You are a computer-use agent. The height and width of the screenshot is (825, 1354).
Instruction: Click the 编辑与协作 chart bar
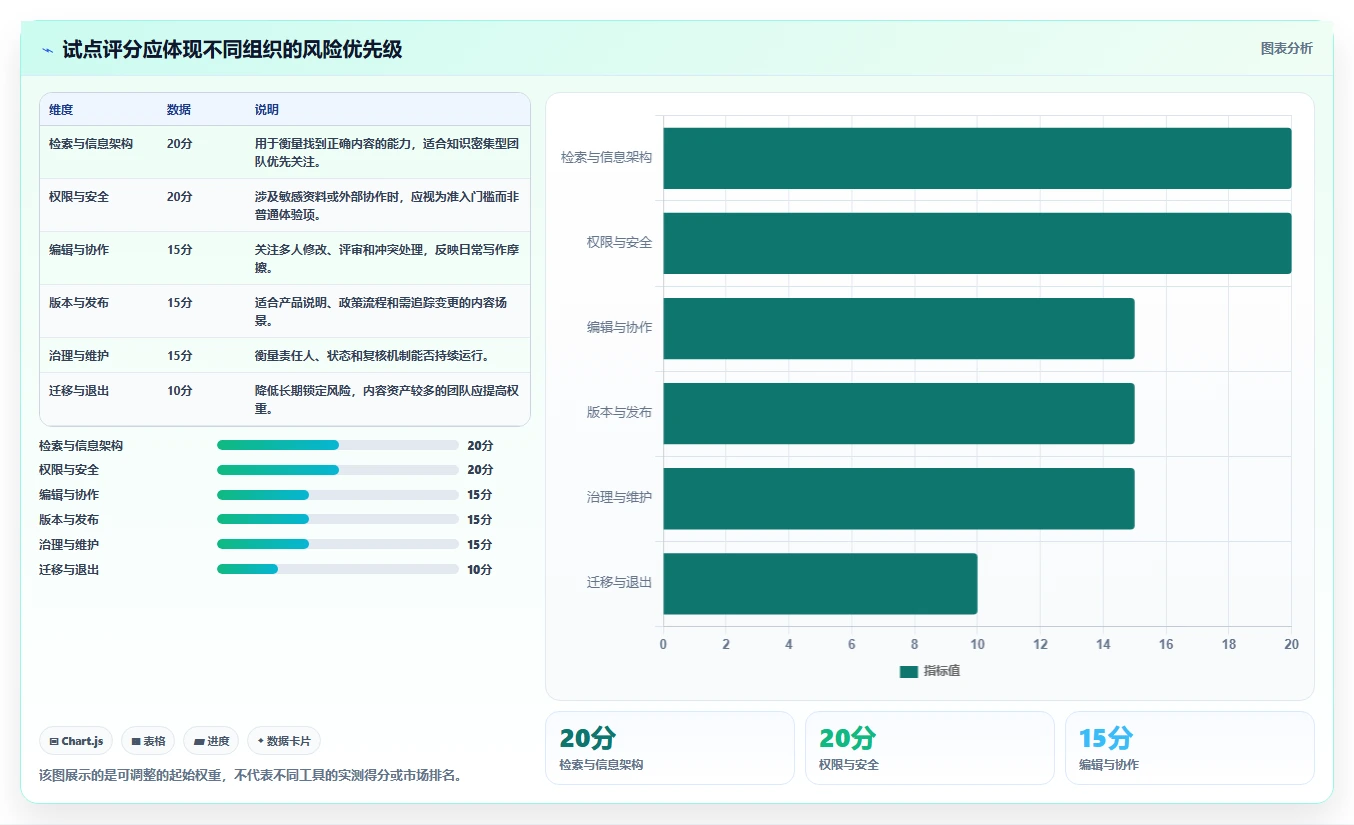(898, 328)
